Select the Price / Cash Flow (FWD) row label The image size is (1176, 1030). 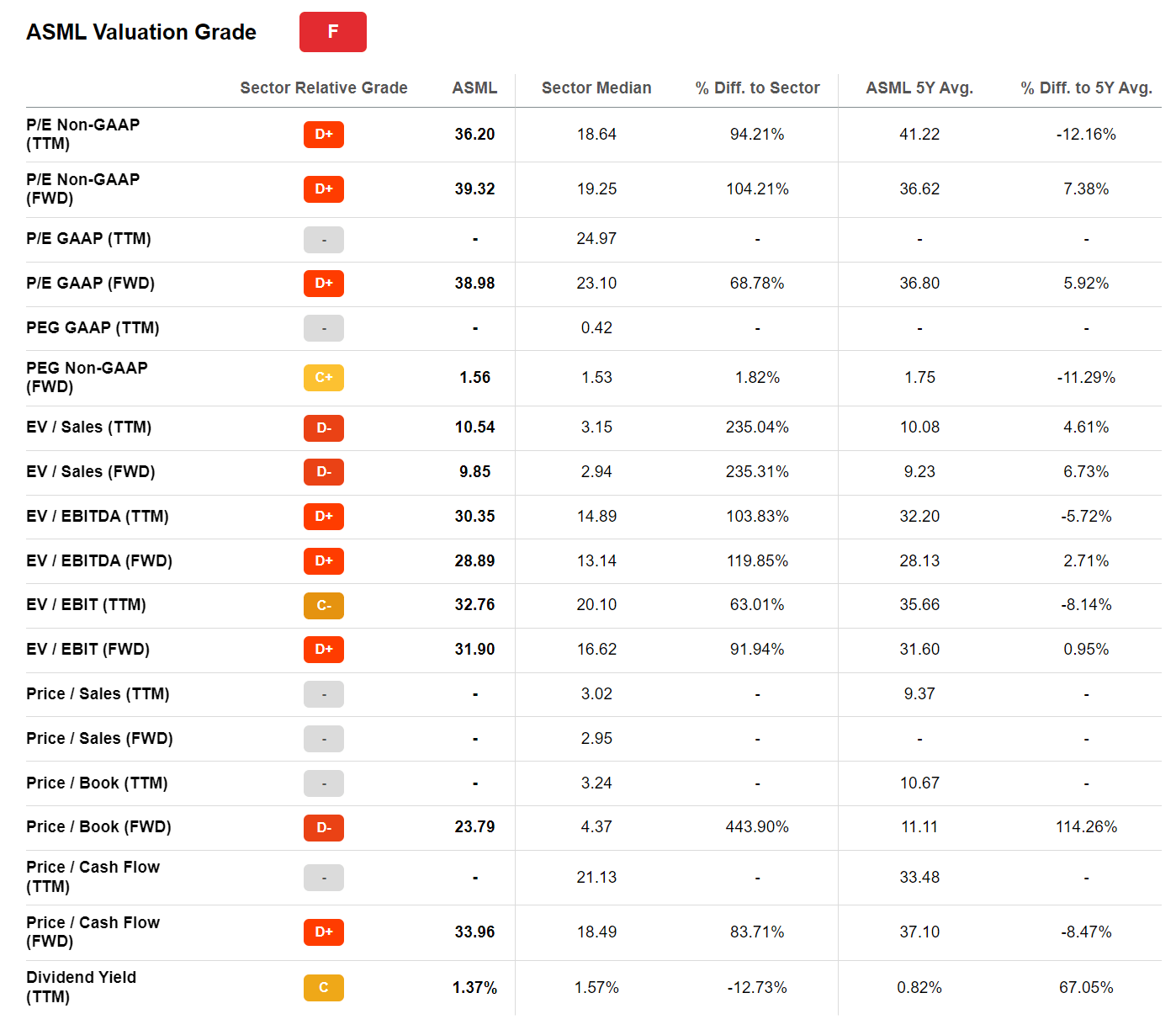pos(93,932)
